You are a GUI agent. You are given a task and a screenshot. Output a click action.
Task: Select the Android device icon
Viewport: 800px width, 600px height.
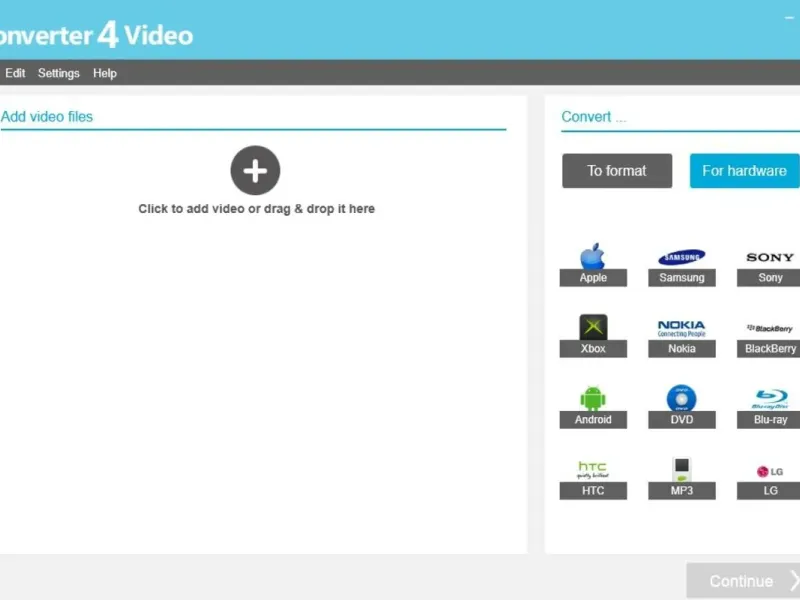(x=593, y=406)
